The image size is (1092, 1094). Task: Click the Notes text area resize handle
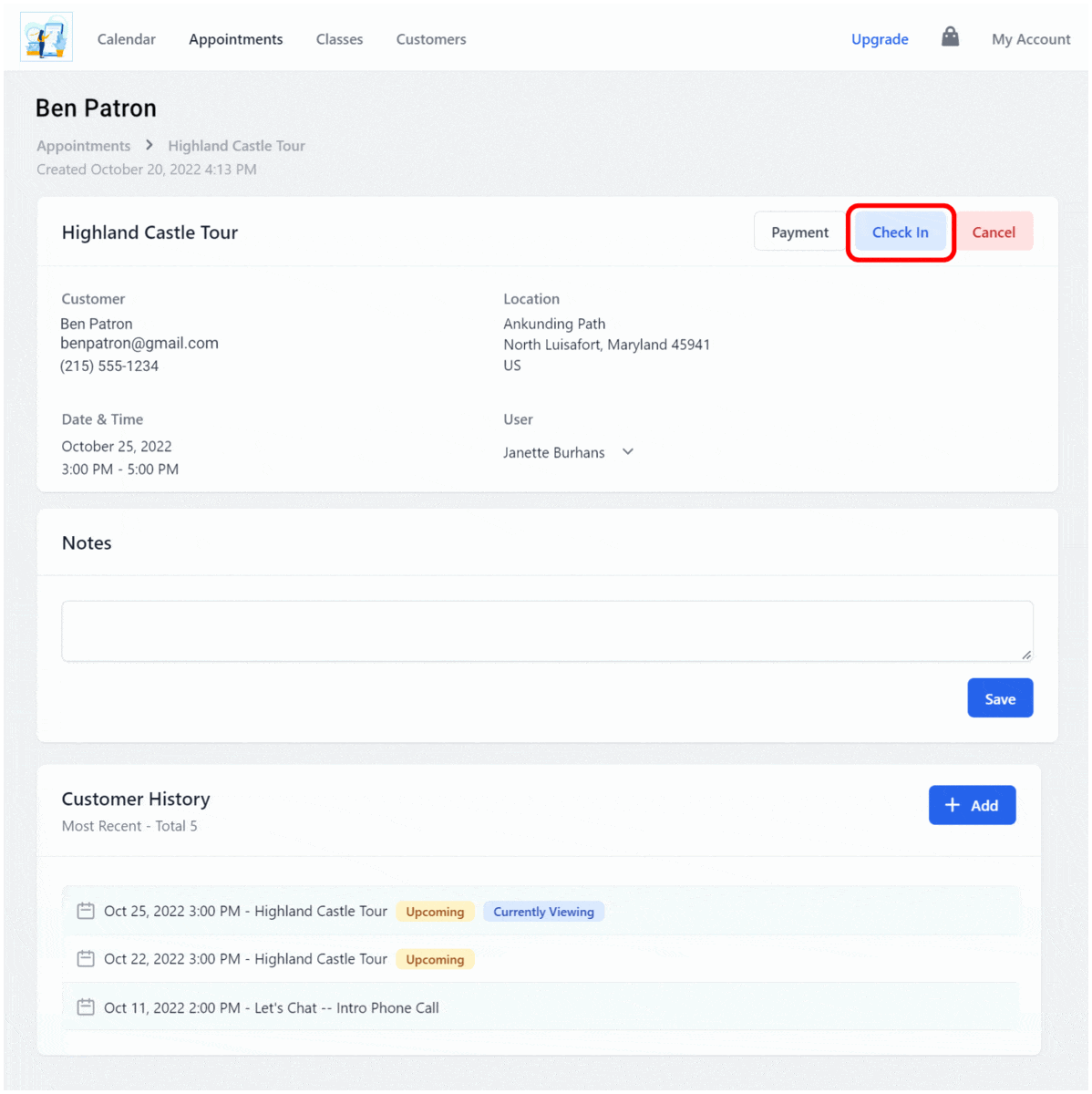click(x=1026, y=655)
